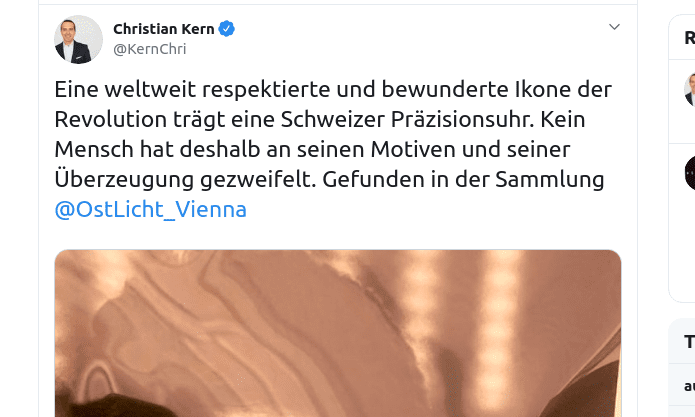Click the word 'Präzisionsuhr' in the tweet
Image resolution: width=695 pixels, height=417 pixels.
462,120
